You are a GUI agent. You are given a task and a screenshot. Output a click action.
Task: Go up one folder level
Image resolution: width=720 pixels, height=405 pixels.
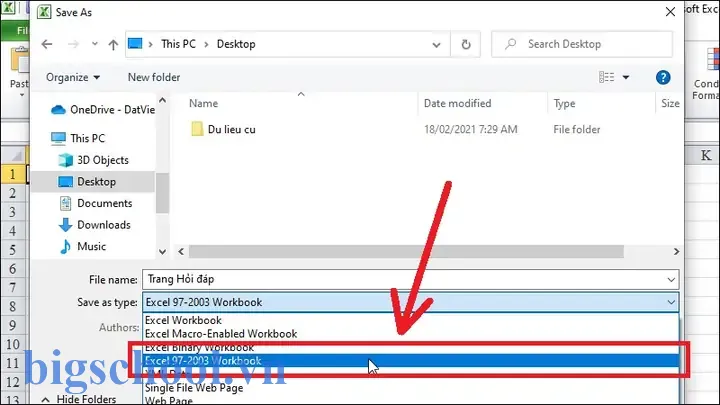click(x=113, y=44)
